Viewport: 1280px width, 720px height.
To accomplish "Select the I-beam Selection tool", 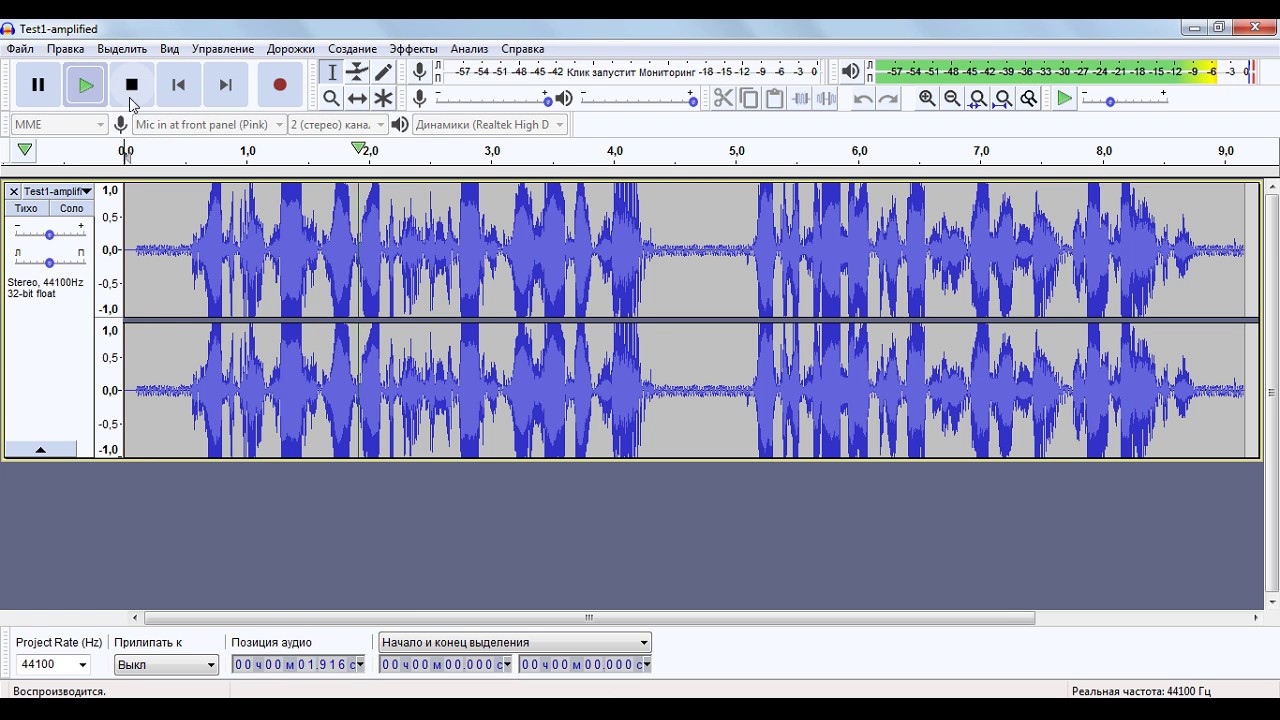I will (x=332, y=72).
